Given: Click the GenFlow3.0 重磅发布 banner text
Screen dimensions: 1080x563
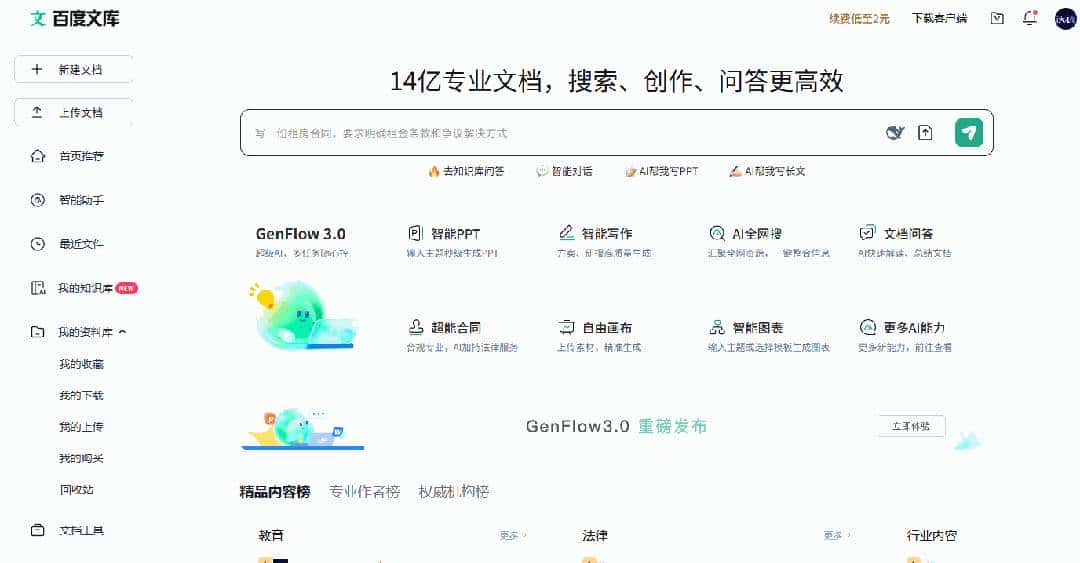Looking at the screenshot, I should pyautogui.click(x=616, y=426).
